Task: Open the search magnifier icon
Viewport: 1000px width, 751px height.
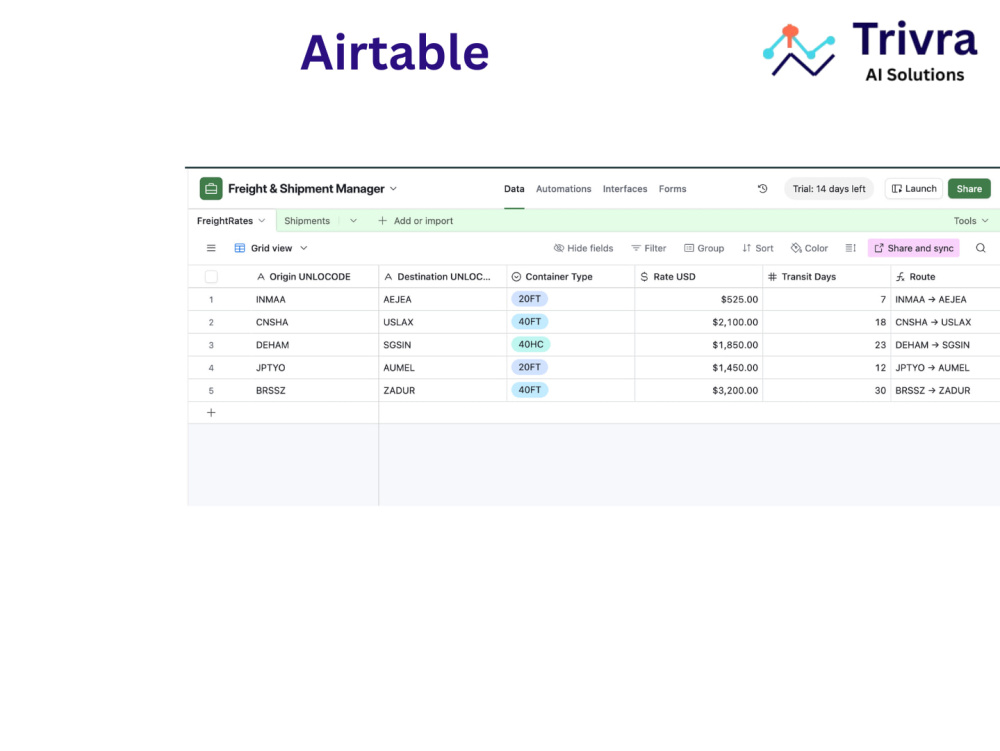Action: 980,248
